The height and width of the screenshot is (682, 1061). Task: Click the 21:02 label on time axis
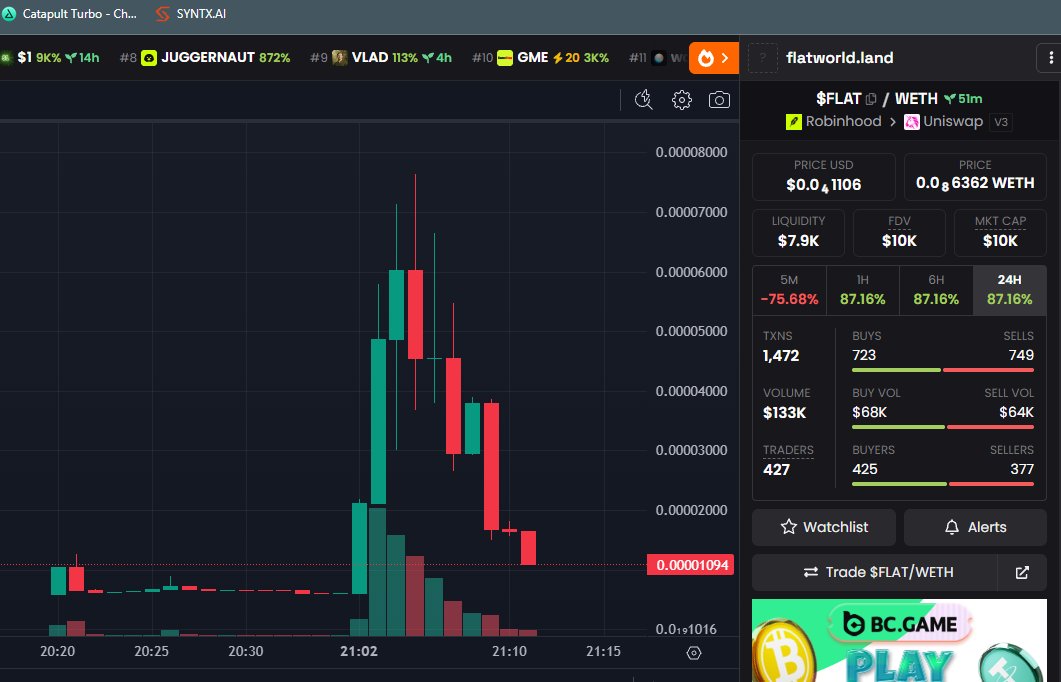(359, 651)
